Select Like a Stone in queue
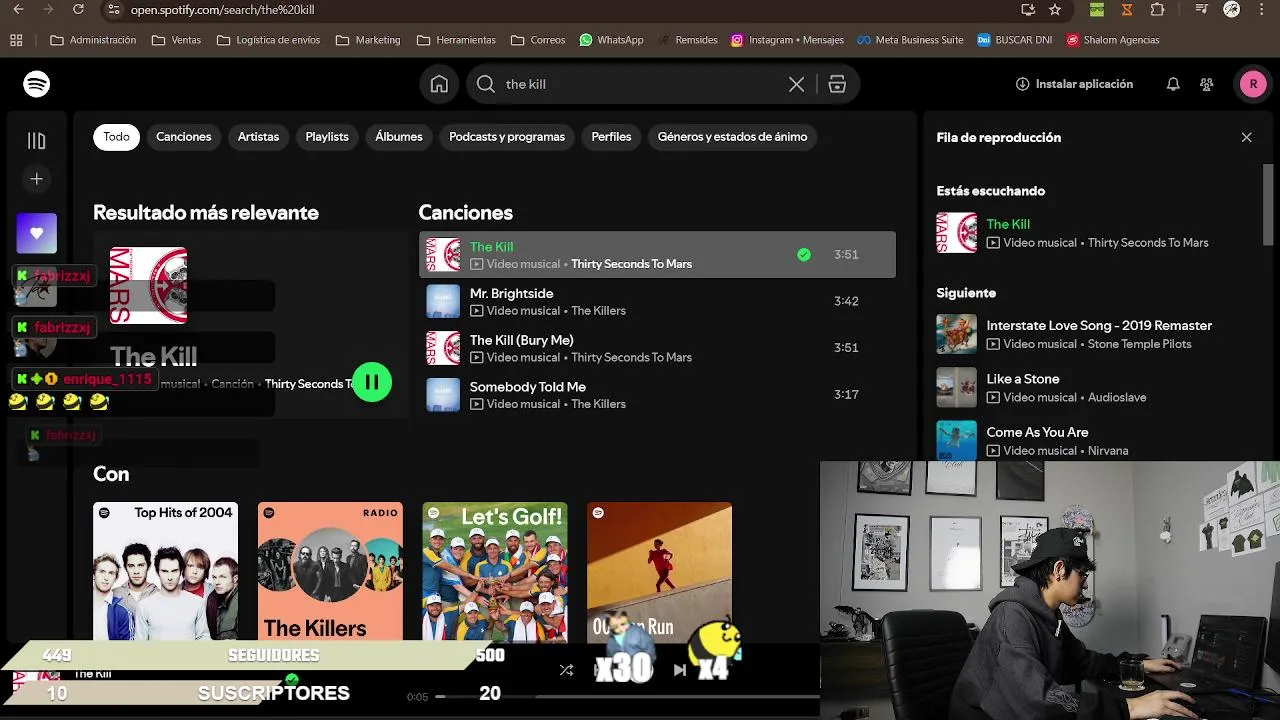This screenshot has height=720, width=1280. (x=1098, y=387)
